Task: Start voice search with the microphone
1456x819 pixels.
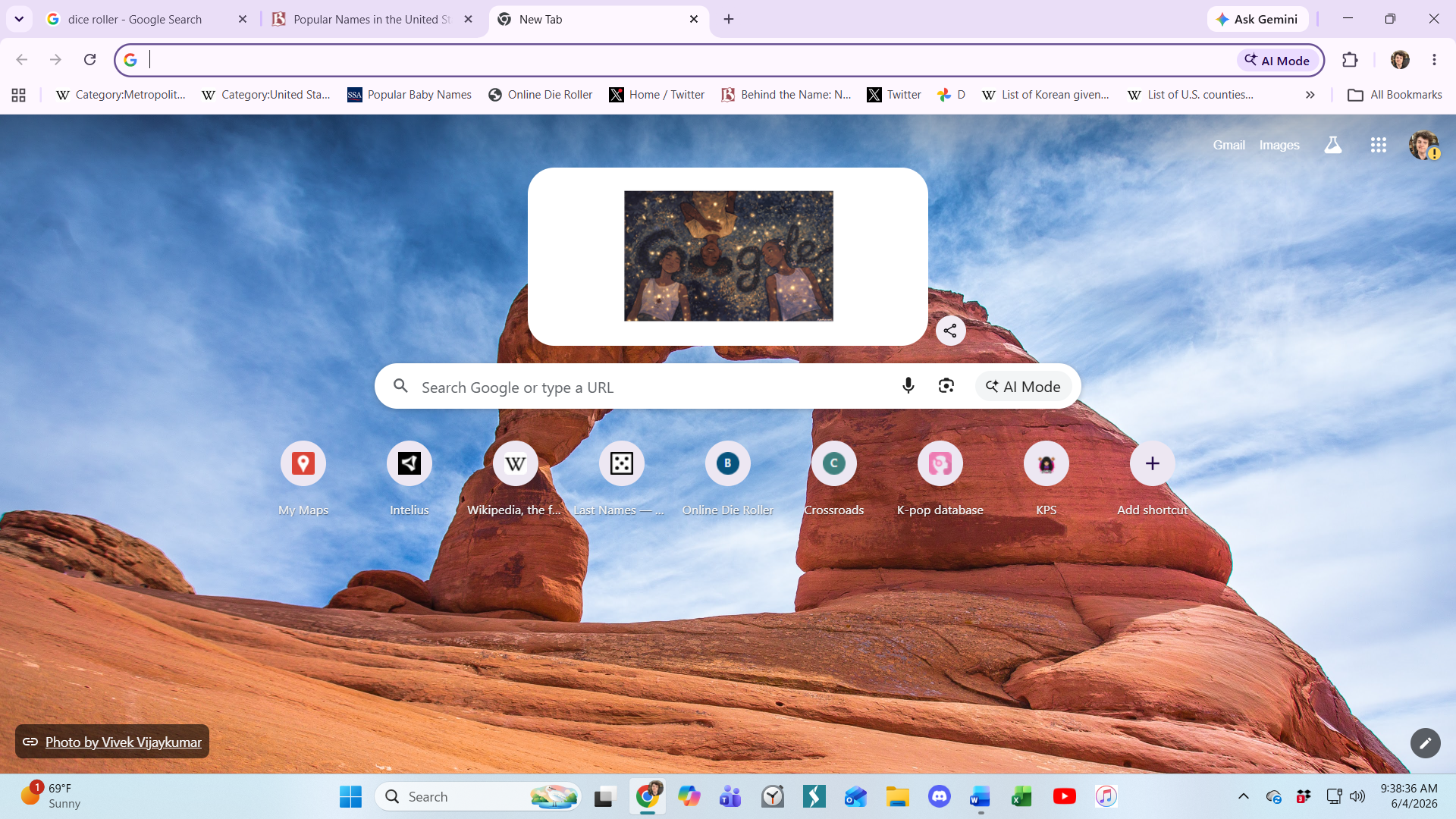Action: coord(908,386)
